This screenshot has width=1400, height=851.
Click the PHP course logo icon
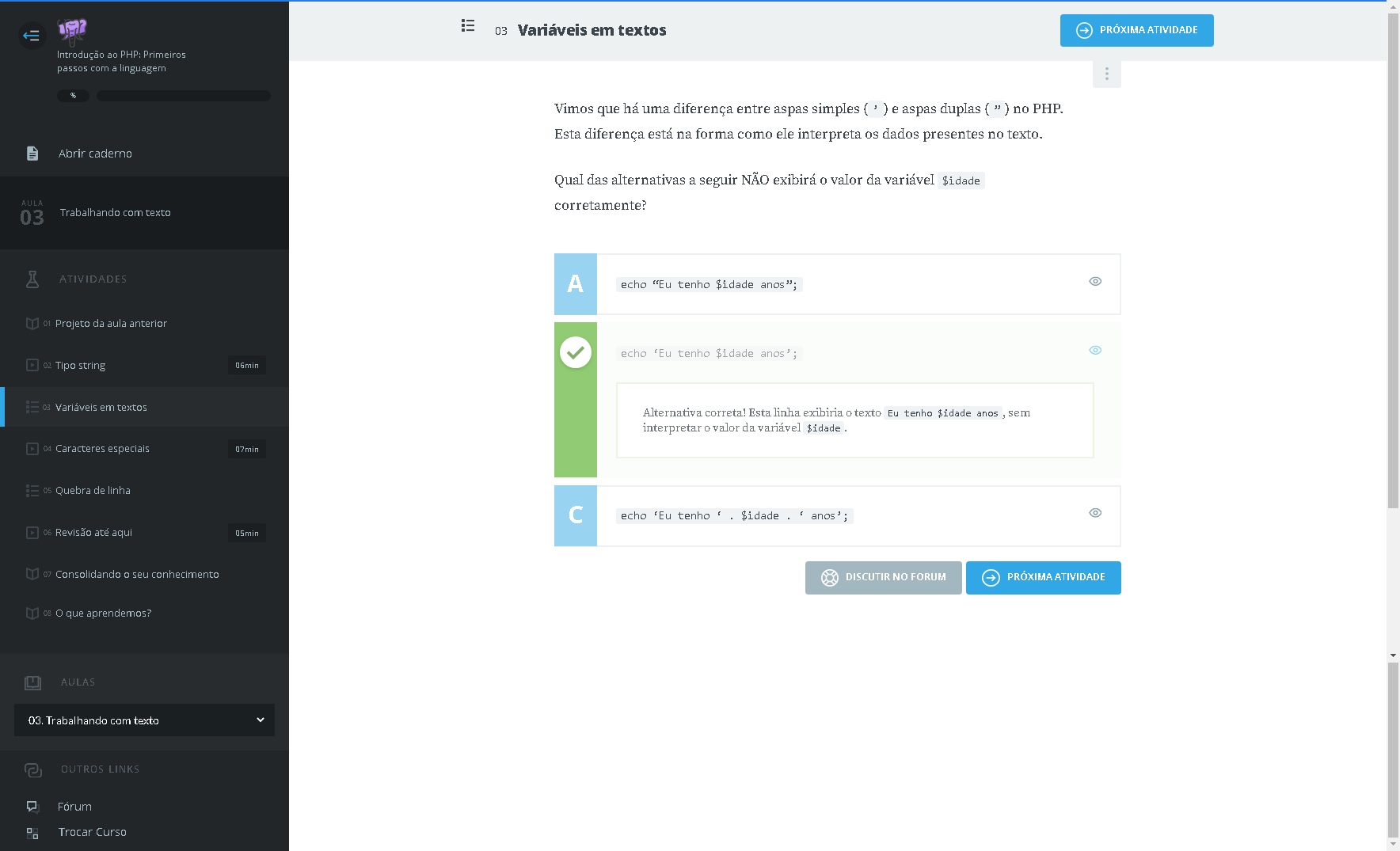tap(72, 30)
